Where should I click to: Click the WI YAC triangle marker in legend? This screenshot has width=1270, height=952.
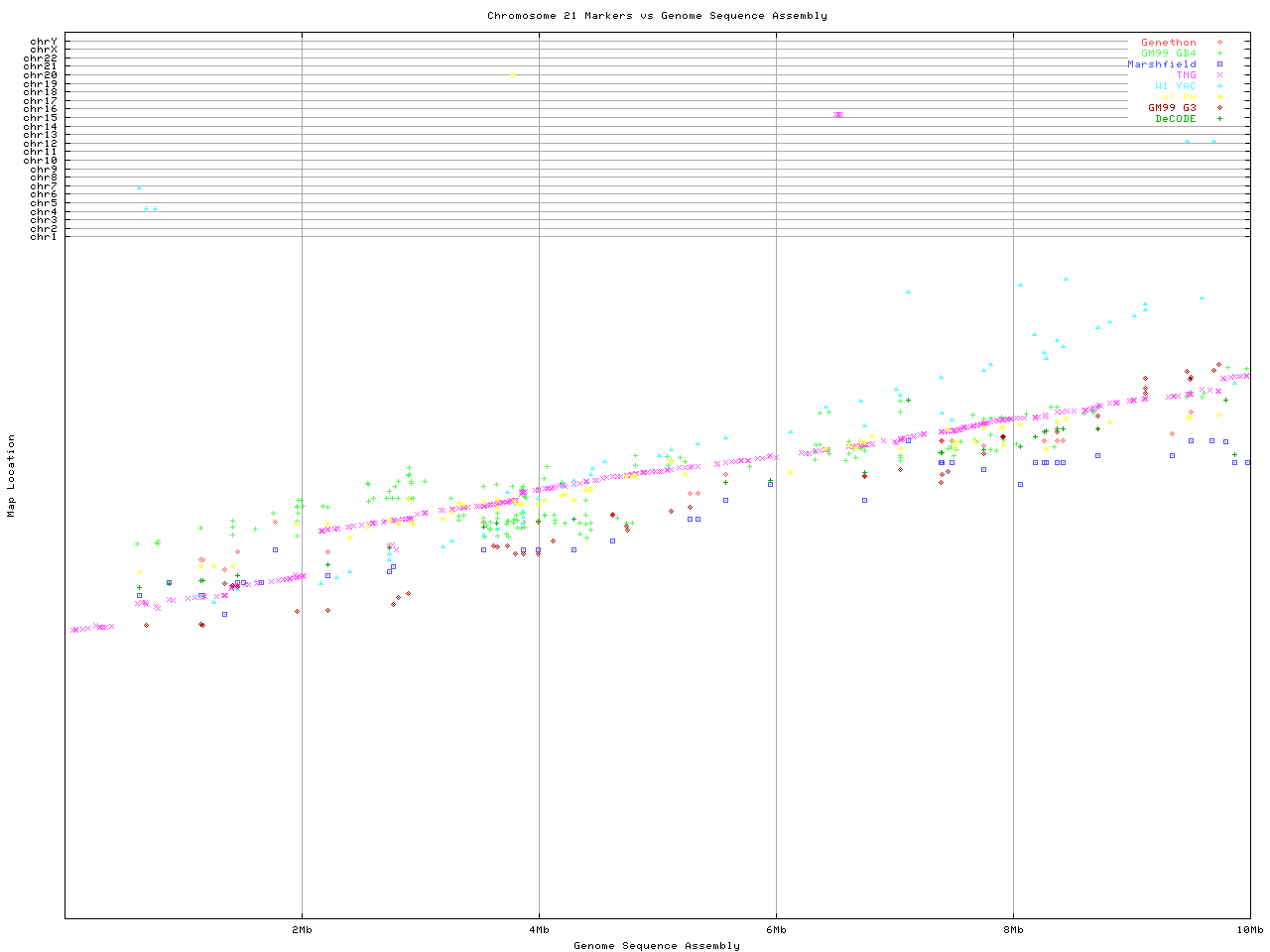[x=1219, y=86]
